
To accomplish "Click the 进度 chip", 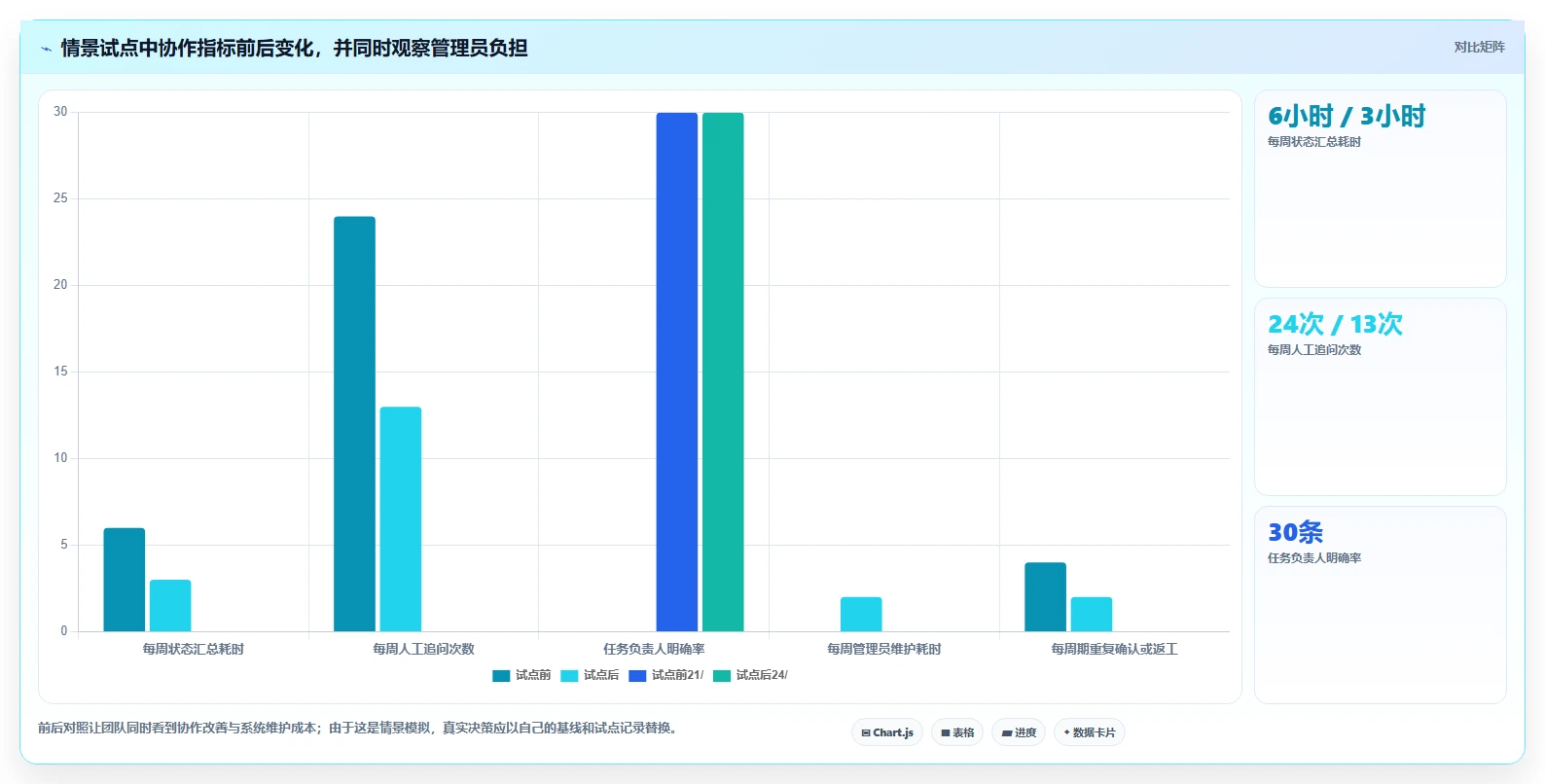I will [x=1019, y=732].
